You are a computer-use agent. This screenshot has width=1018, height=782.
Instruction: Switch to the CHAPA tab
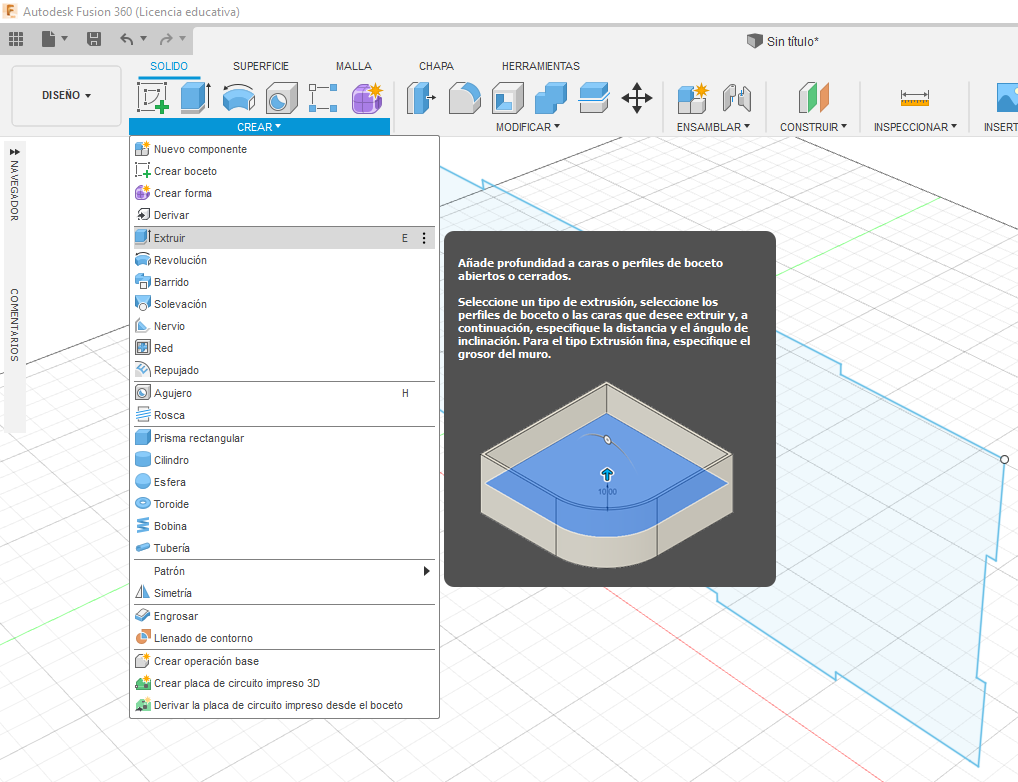click(436, 66)
